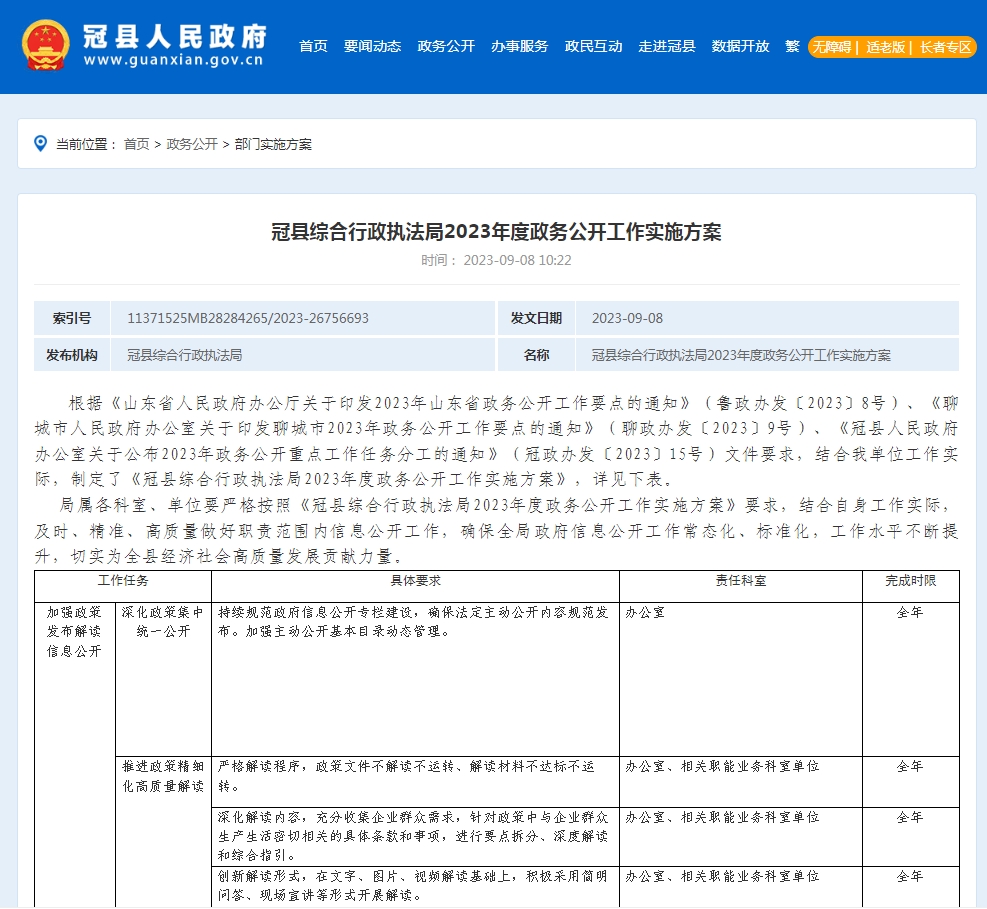Image resolution: width=987 pixels, height=909 pixels.
Task: Click the 发文日期 value 2023-09-08
Action: [627, 319]
